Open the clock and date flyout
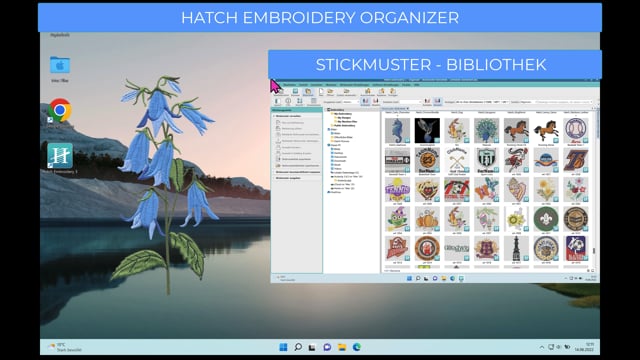640x360 pixels. click(584, 347)
